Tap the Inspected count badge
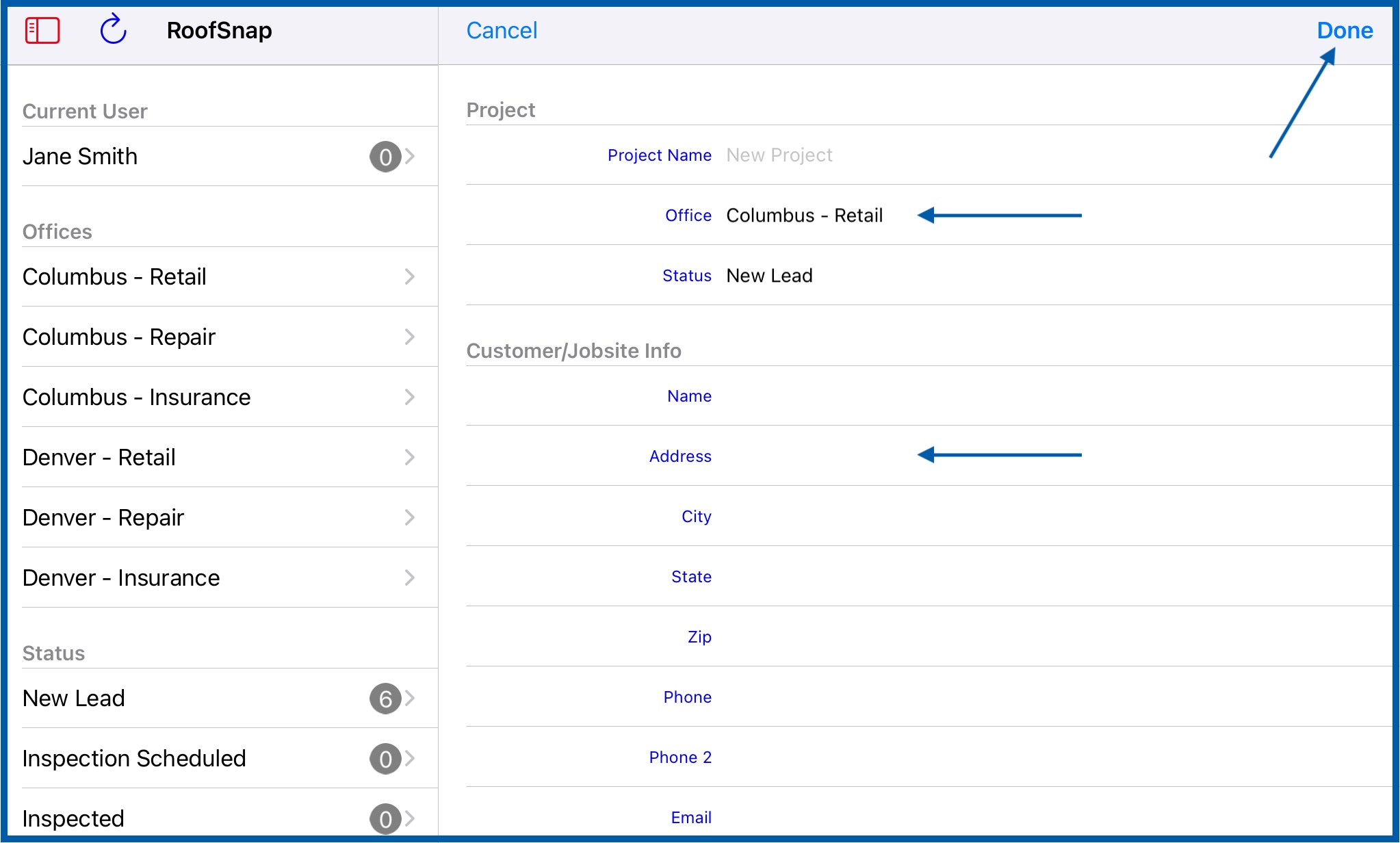Screen dimensions: 1400x843 (x=385, y=818)
